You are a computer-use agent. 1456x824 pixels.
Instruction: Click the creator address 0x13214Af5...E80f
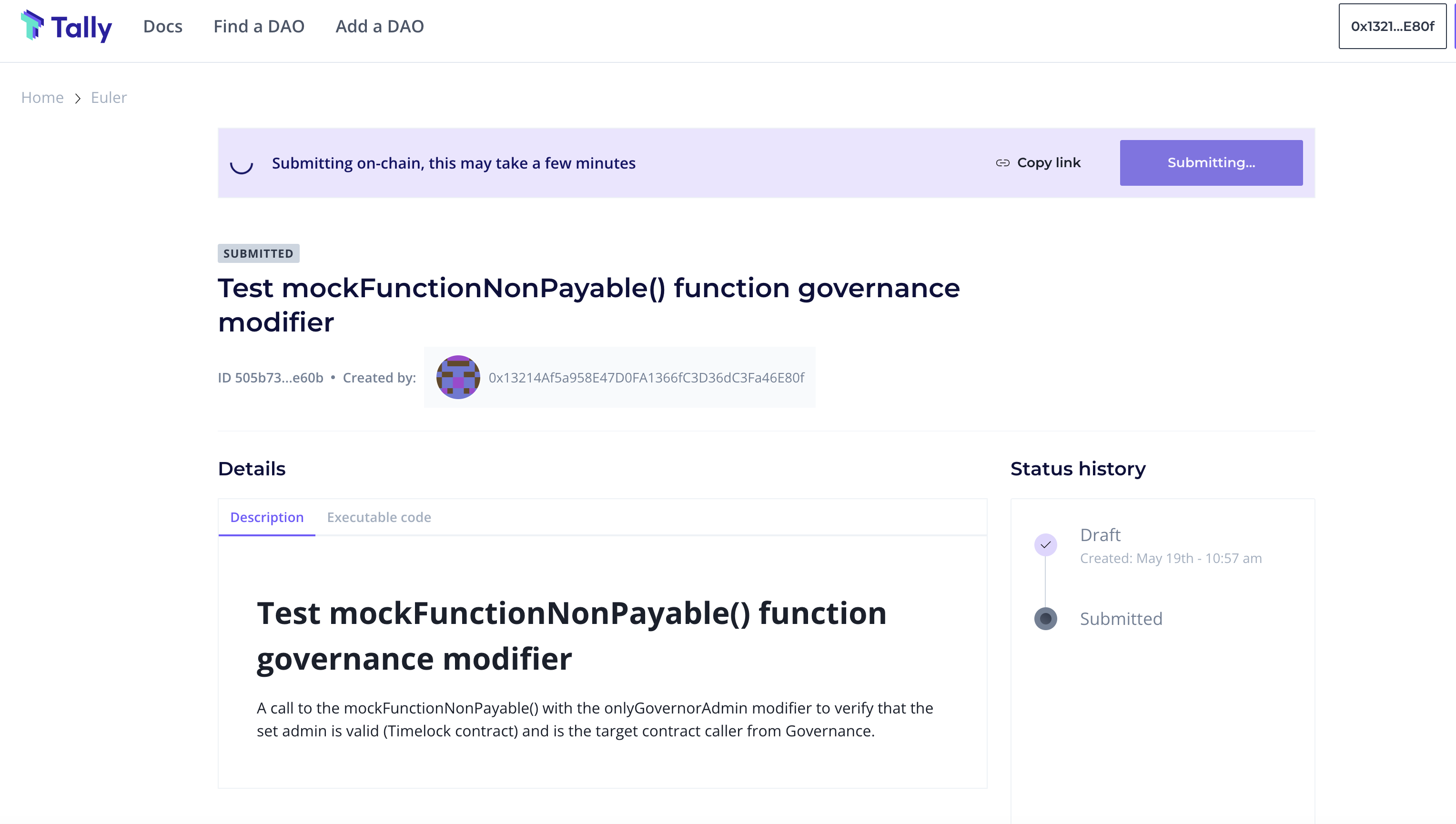click(646, 378)
